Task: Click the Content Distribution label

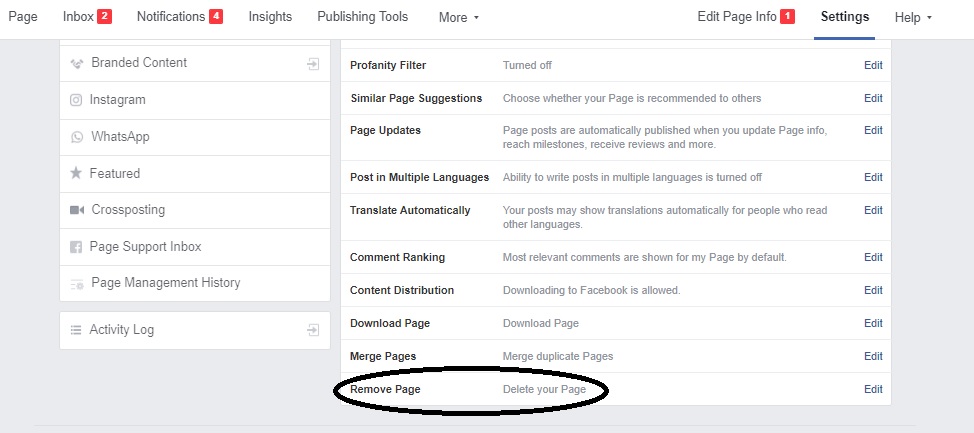Action: click(x=402, y=290)
